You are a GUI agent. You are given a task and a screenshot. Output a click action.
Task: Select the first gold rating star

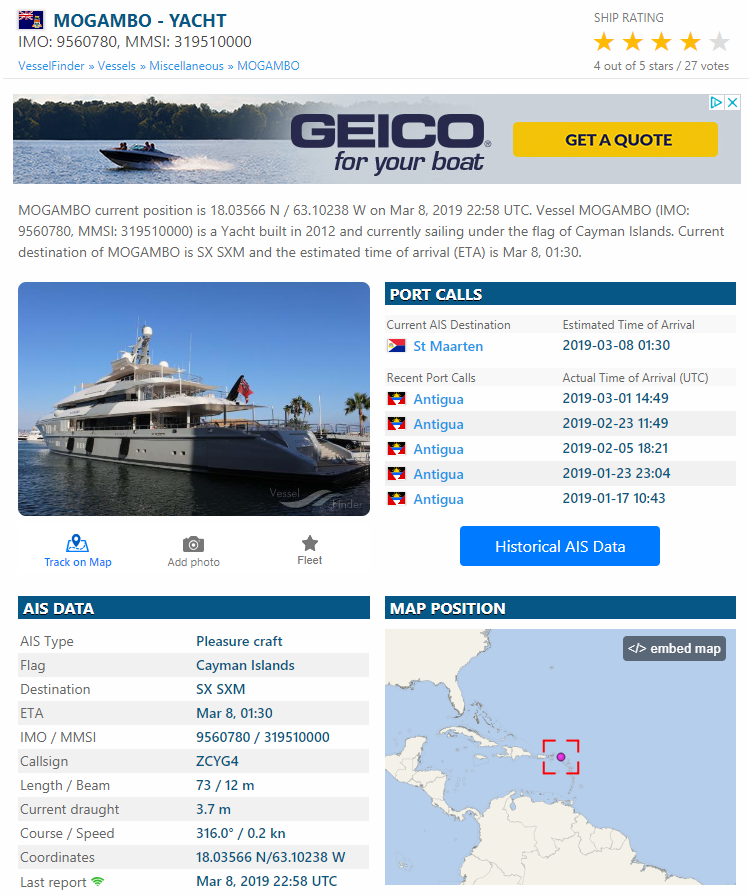pyautogui.click(x=604, y=42)
